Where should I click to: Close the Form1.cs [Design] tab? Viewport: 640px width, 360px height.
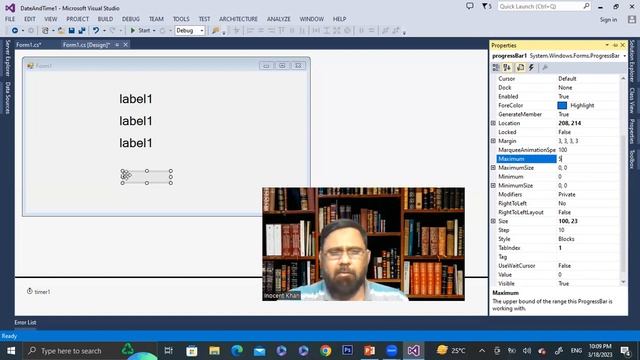(126, 45)
